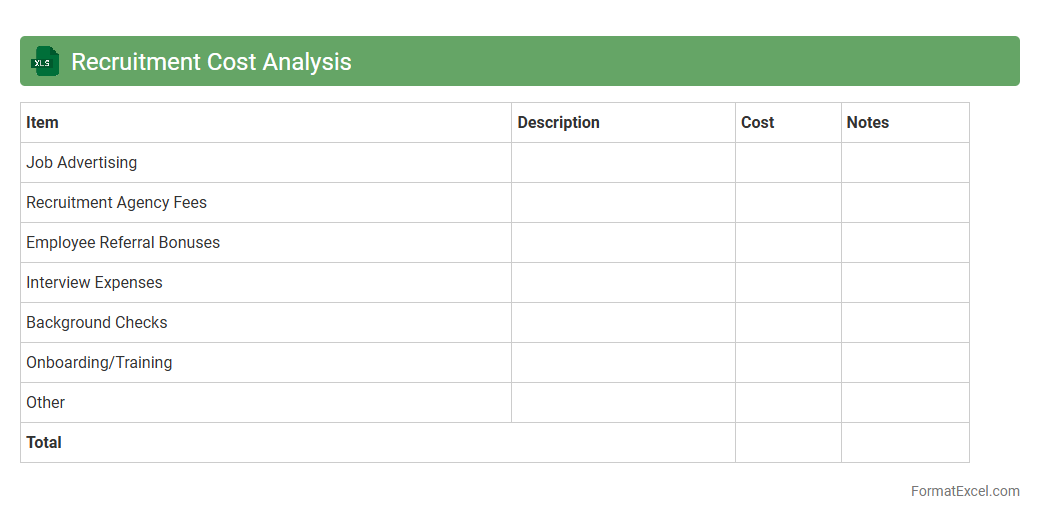Select the Cost column header
This screenshot has width=1040, height=520.
tap(758, 122)
